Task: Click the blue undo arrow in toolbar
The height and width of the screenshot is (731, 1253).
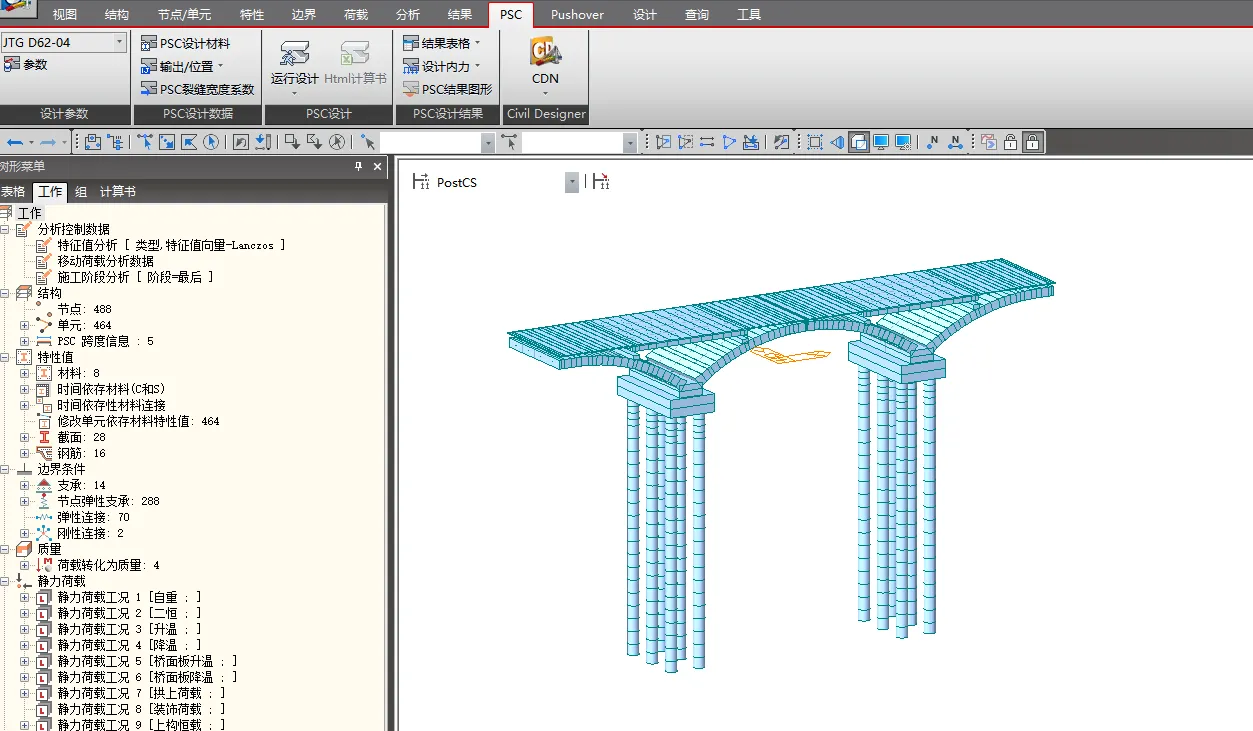Action: coord(14,143)
